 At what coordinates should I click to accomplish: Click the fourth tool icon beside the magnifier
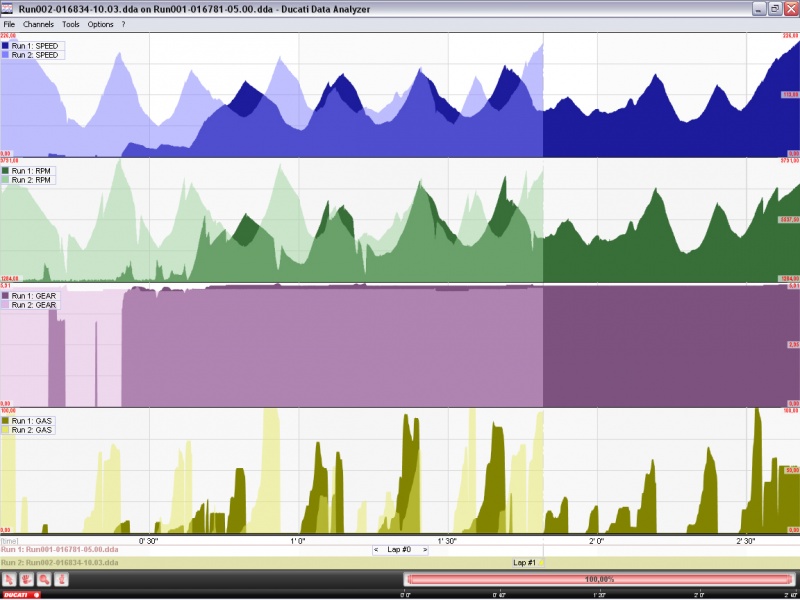61,579
